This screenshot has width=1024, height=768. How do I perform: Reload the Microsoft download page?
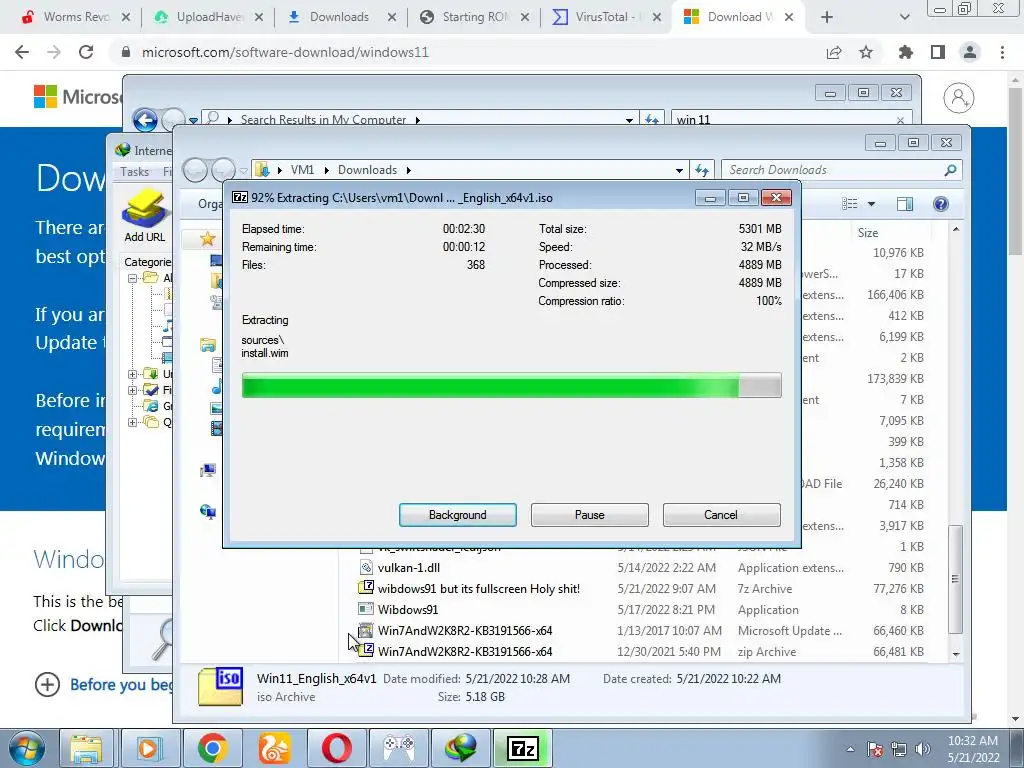click(86, 52)
